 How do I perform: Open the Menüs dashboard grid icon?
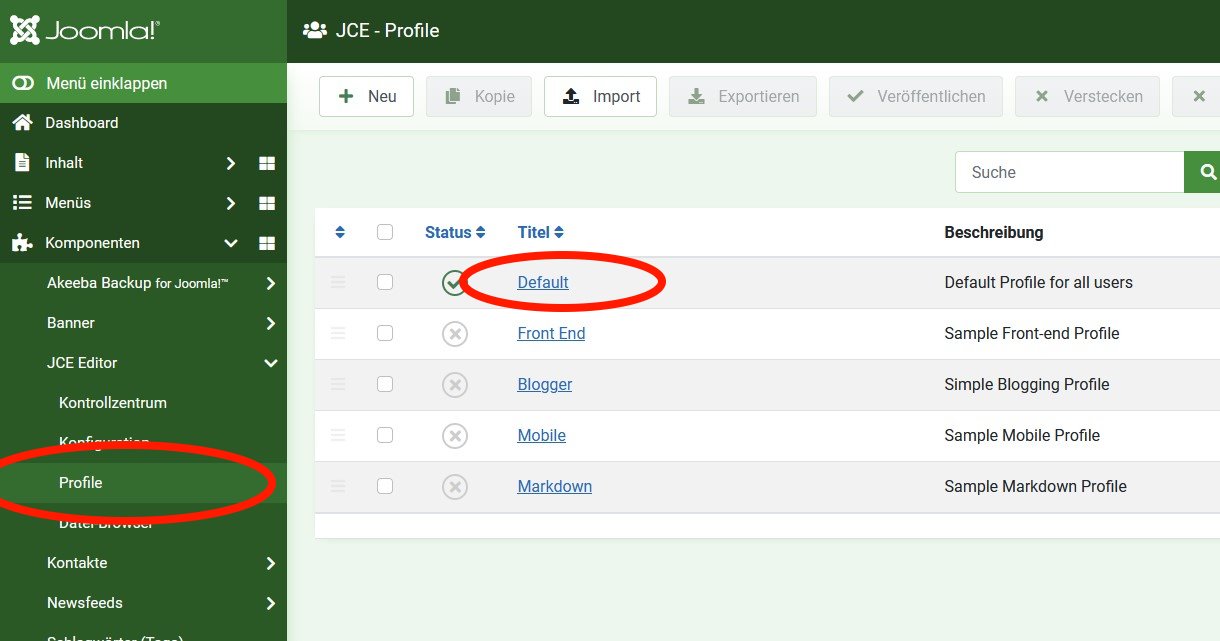coord(267,203)
